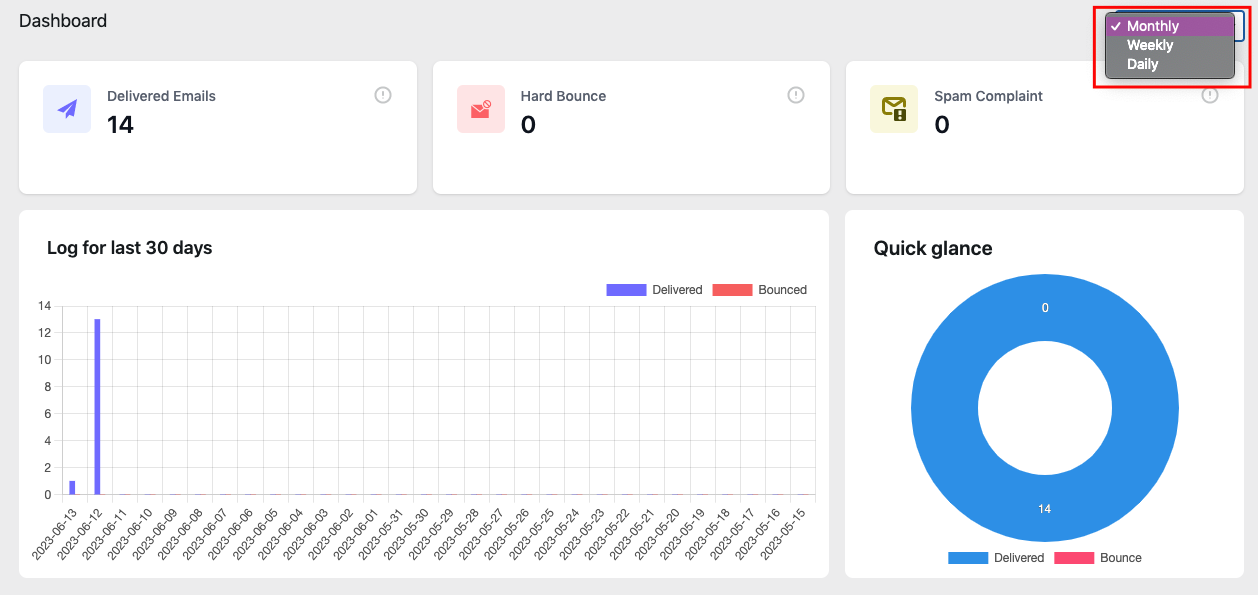Click the Dashboard page title
The height and width of the screenshot is (595, 1258).
[x=63, y=21]
